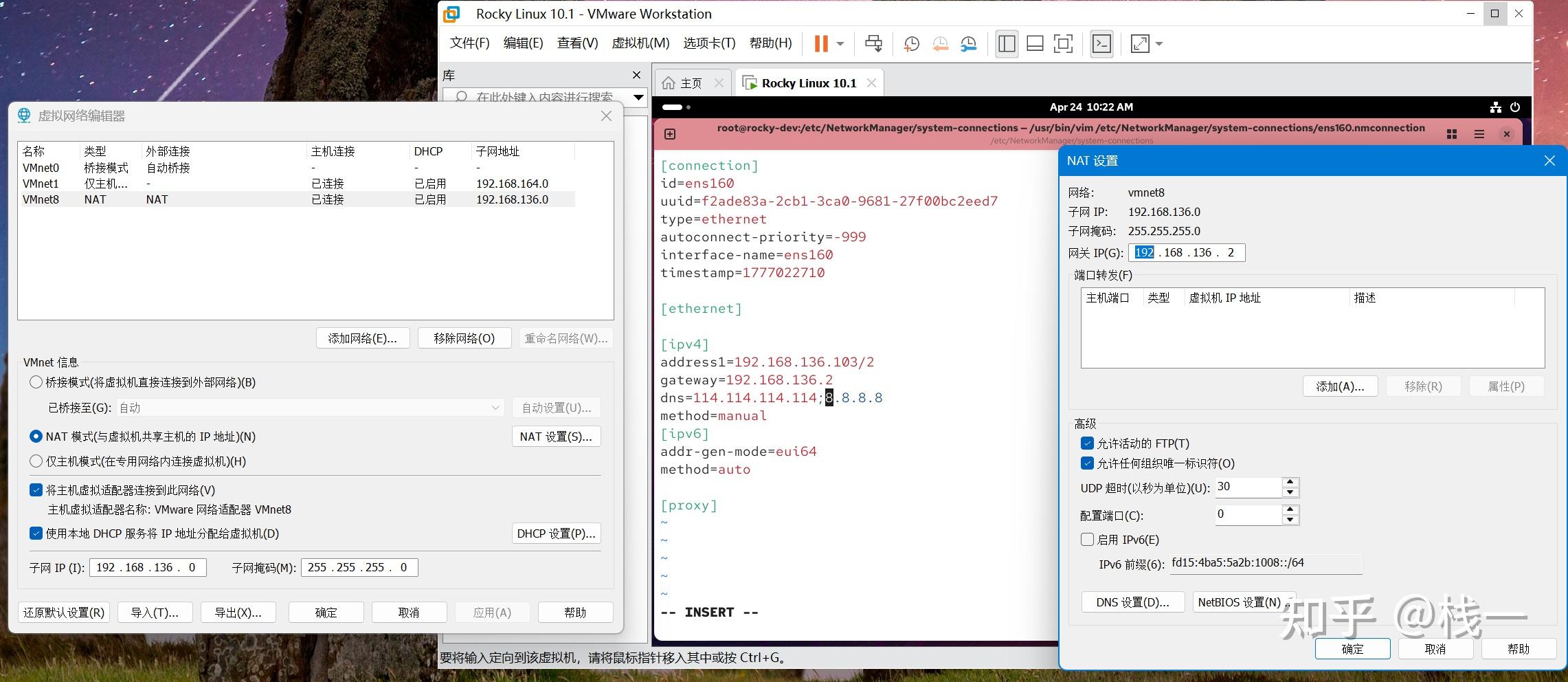Click DHCP 设置(P) button
This screenshot has height=682, width=1568.
pos(556,533)
